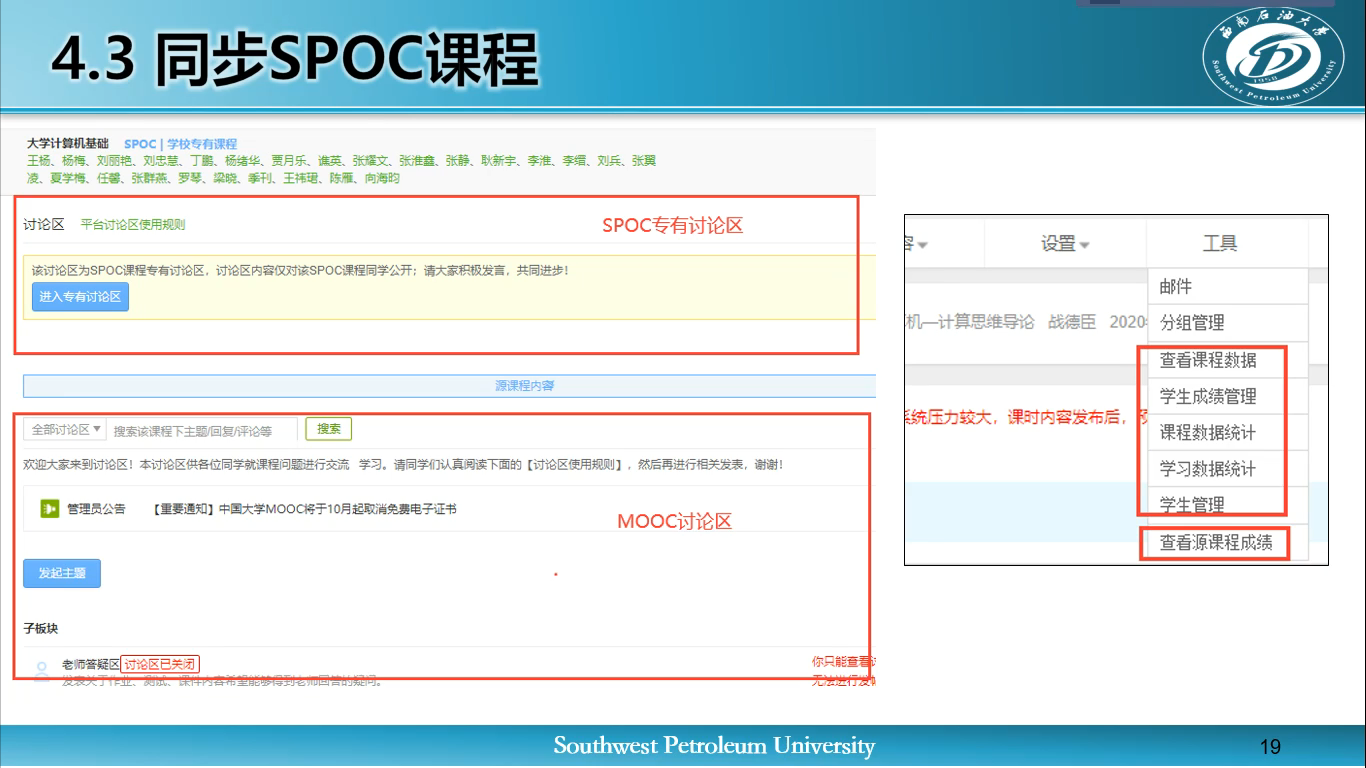Expand the 设置 dropdown menu
Viewport: 1366px width, 768px height.
click(x=1065, y=244)
